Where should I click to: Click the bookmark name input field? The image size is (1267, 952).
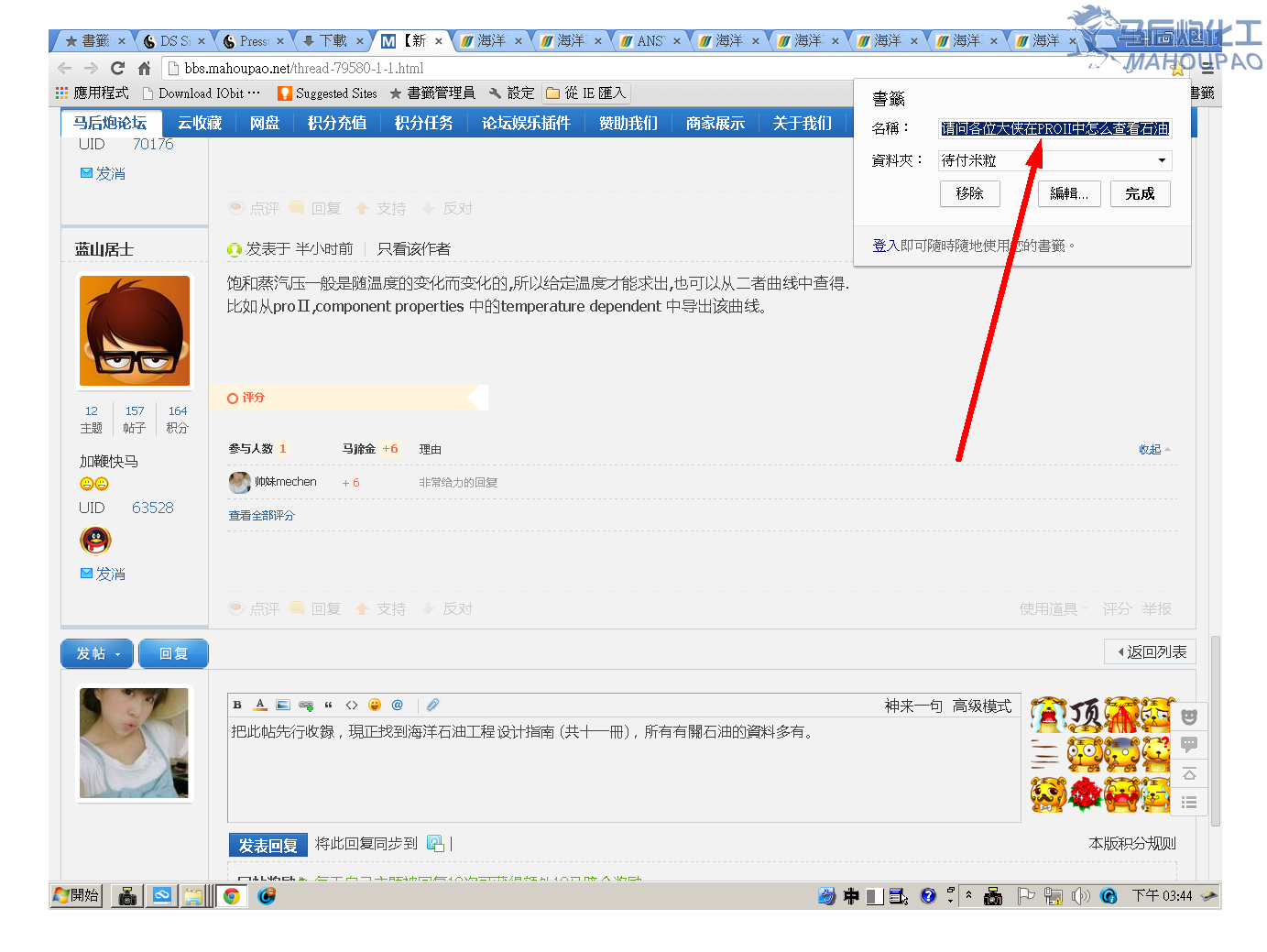pyautogui.click(x=1055, y=128)
